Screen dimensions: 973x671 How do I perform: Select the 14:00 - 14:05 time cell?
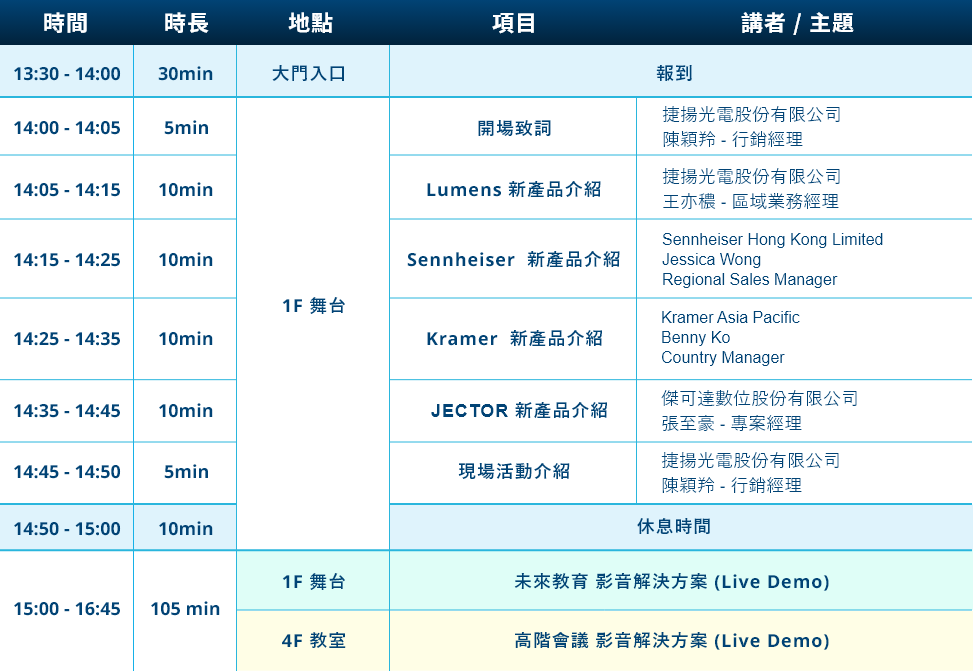(x=67, y=127)
